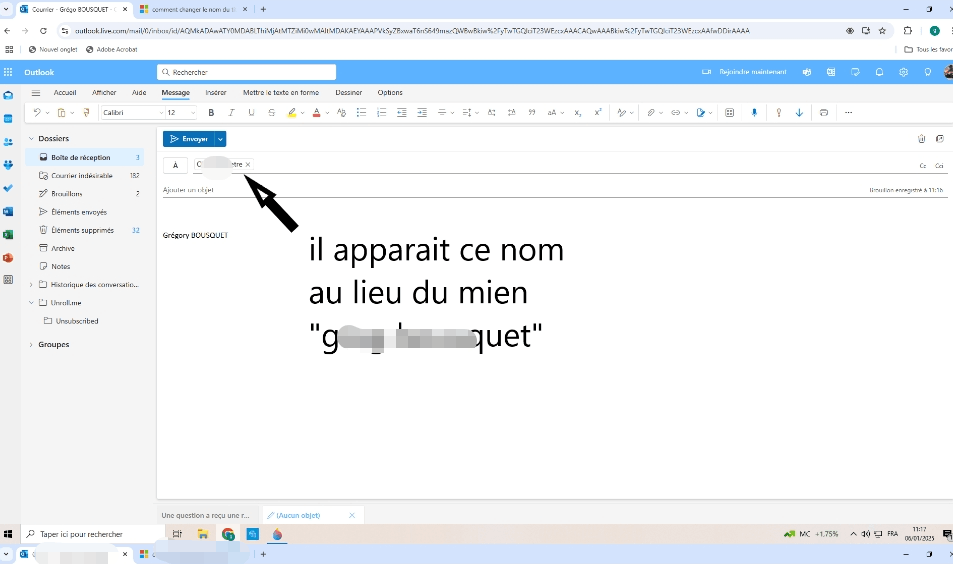Open the Envoyer dropdown arrow

pos(221,139)
